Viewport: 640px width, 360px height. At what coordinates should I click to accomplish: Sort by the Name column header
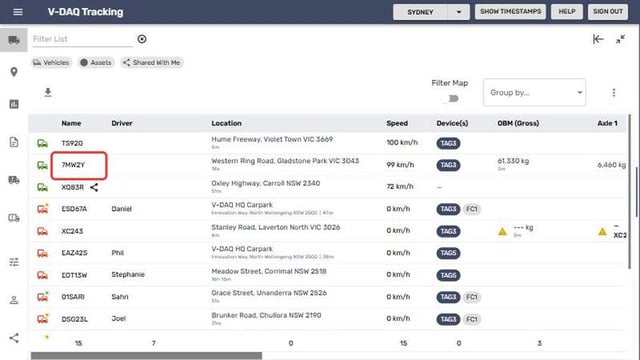71,123
